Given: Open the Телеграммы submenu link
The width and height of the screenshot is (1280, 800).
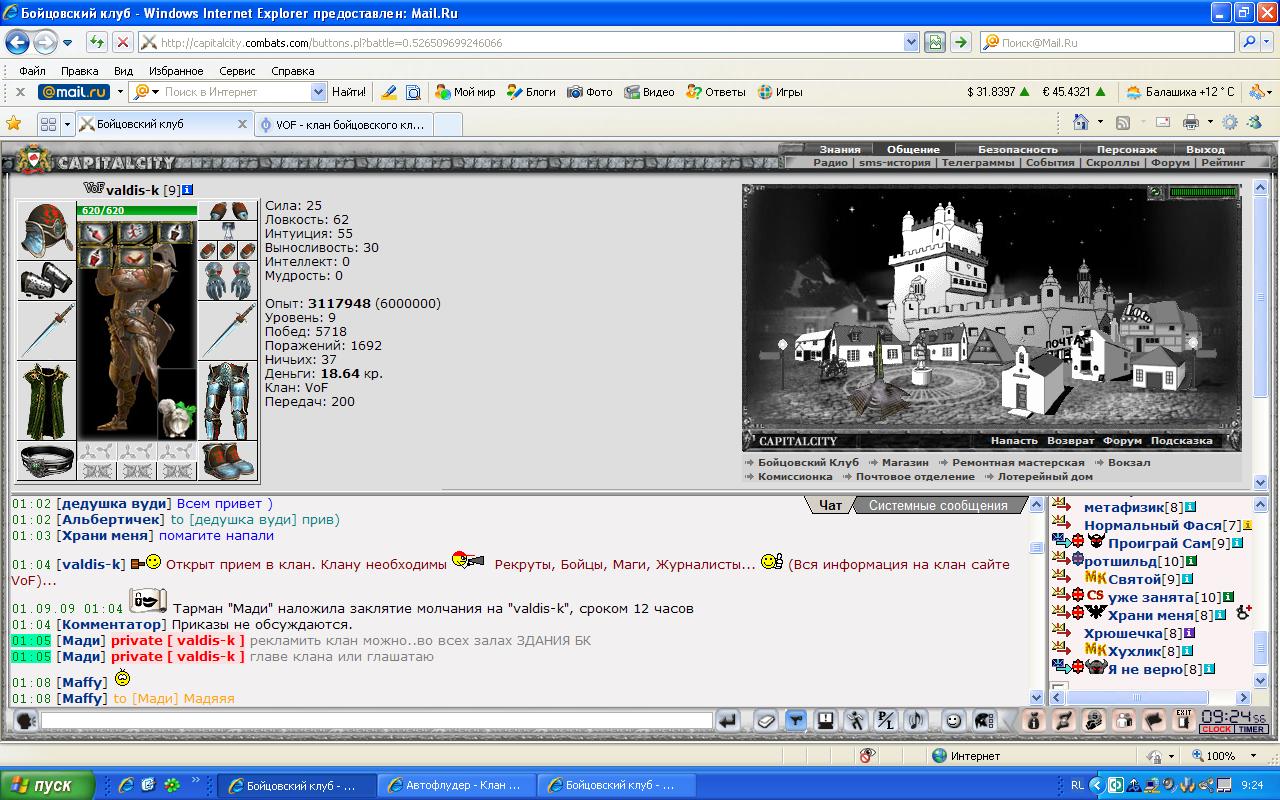Looking at the screenshot, I should pyautogui.click(x=978, y=162).
